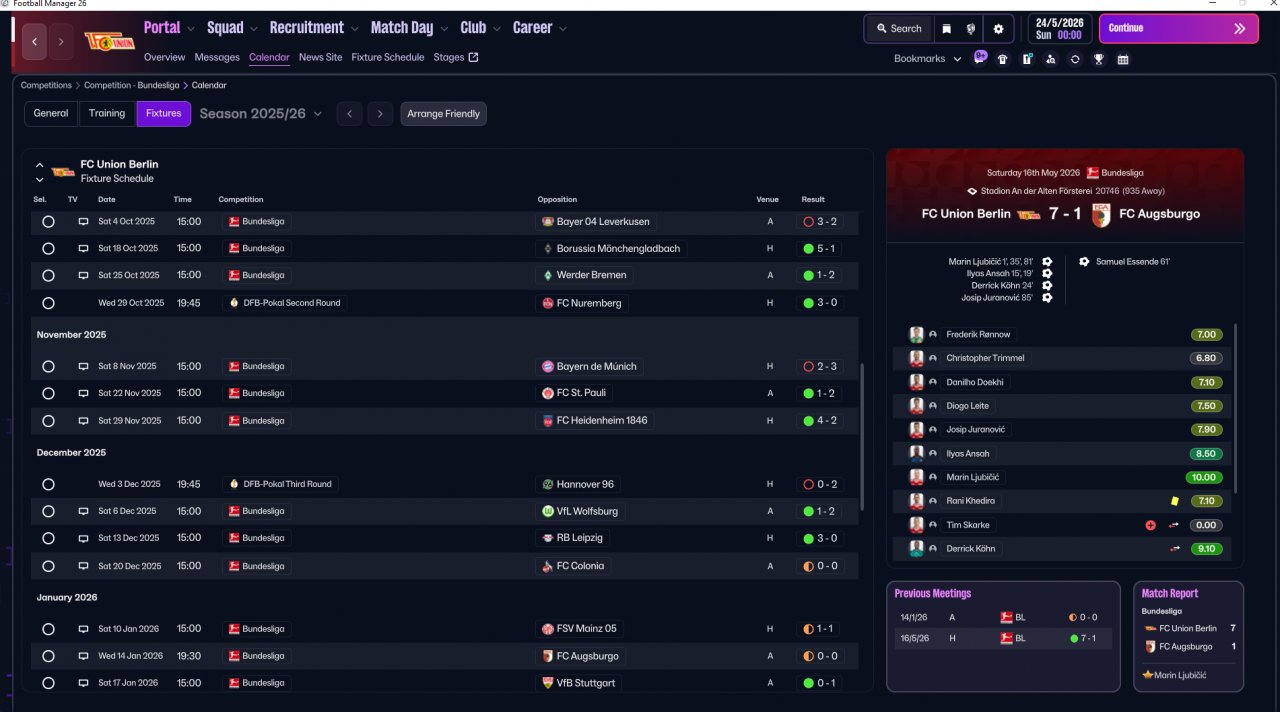Collapse the FC Union Berlin fixture schedule expander

(40, 165)
